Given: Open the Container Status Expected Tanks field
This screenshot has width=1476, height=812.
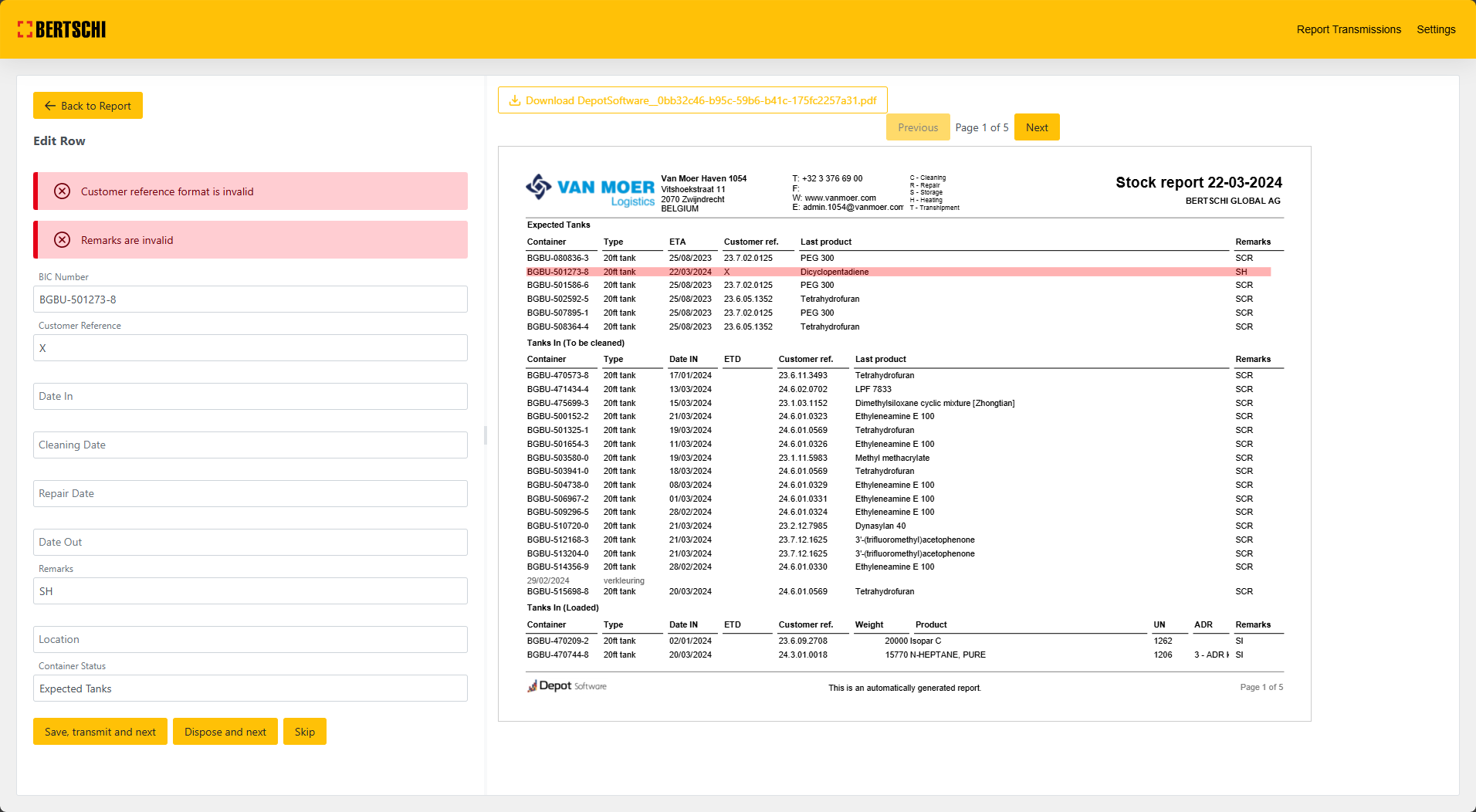Looking at the screenshot, I should pos(250,689).
